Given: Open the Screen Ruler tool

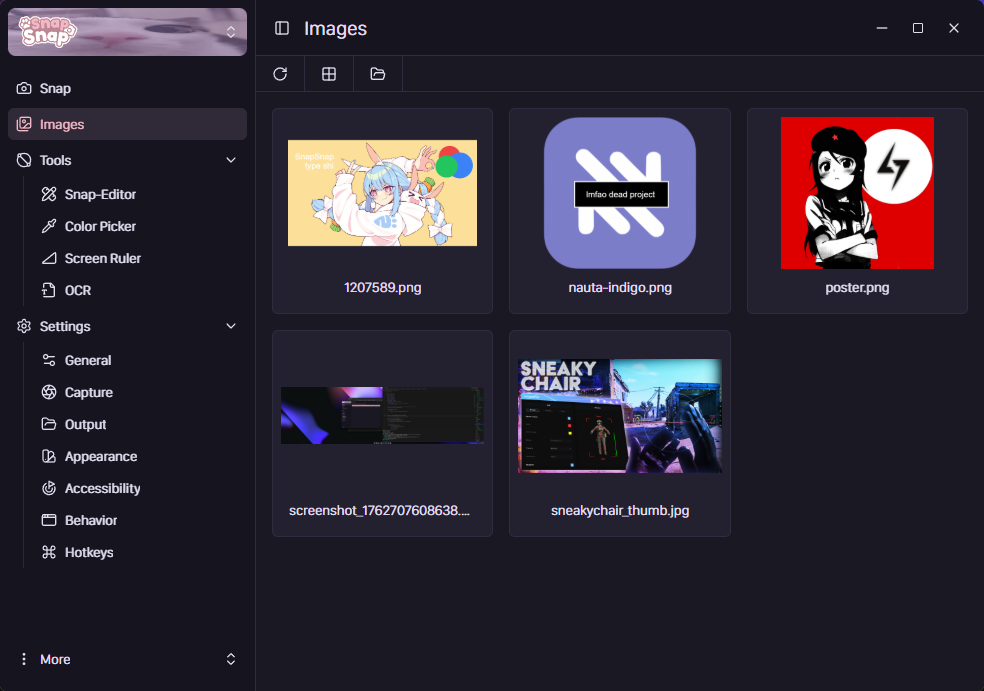Looking at the screenshot, I should click(102, 258).
